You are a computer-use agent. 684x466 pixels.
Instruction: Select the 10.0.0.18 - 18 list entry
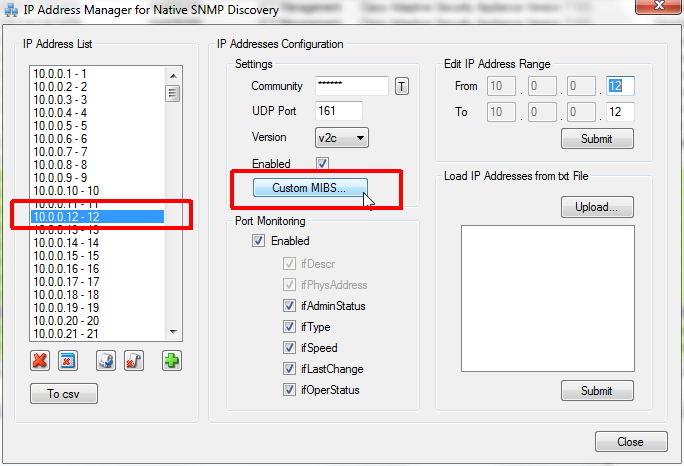66,295
